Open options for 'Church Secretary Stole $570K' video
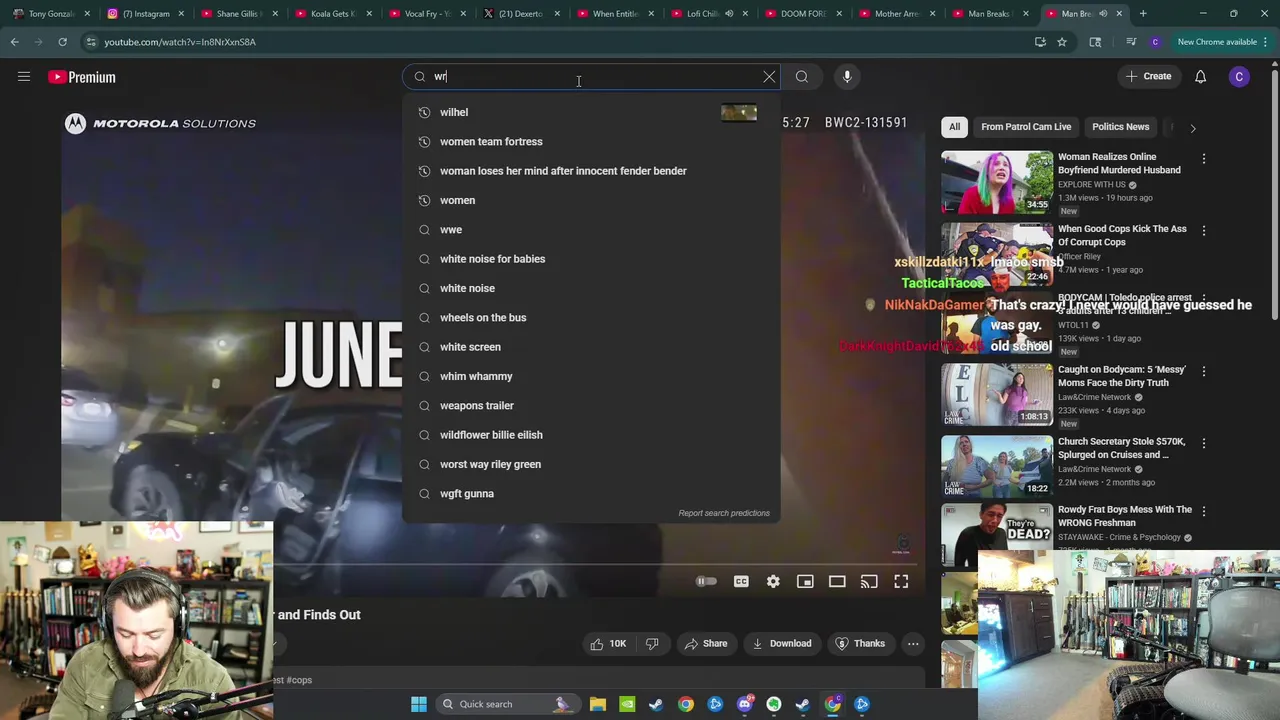The width and height of the screenshot is (1280, 720). coord(1204,443)
